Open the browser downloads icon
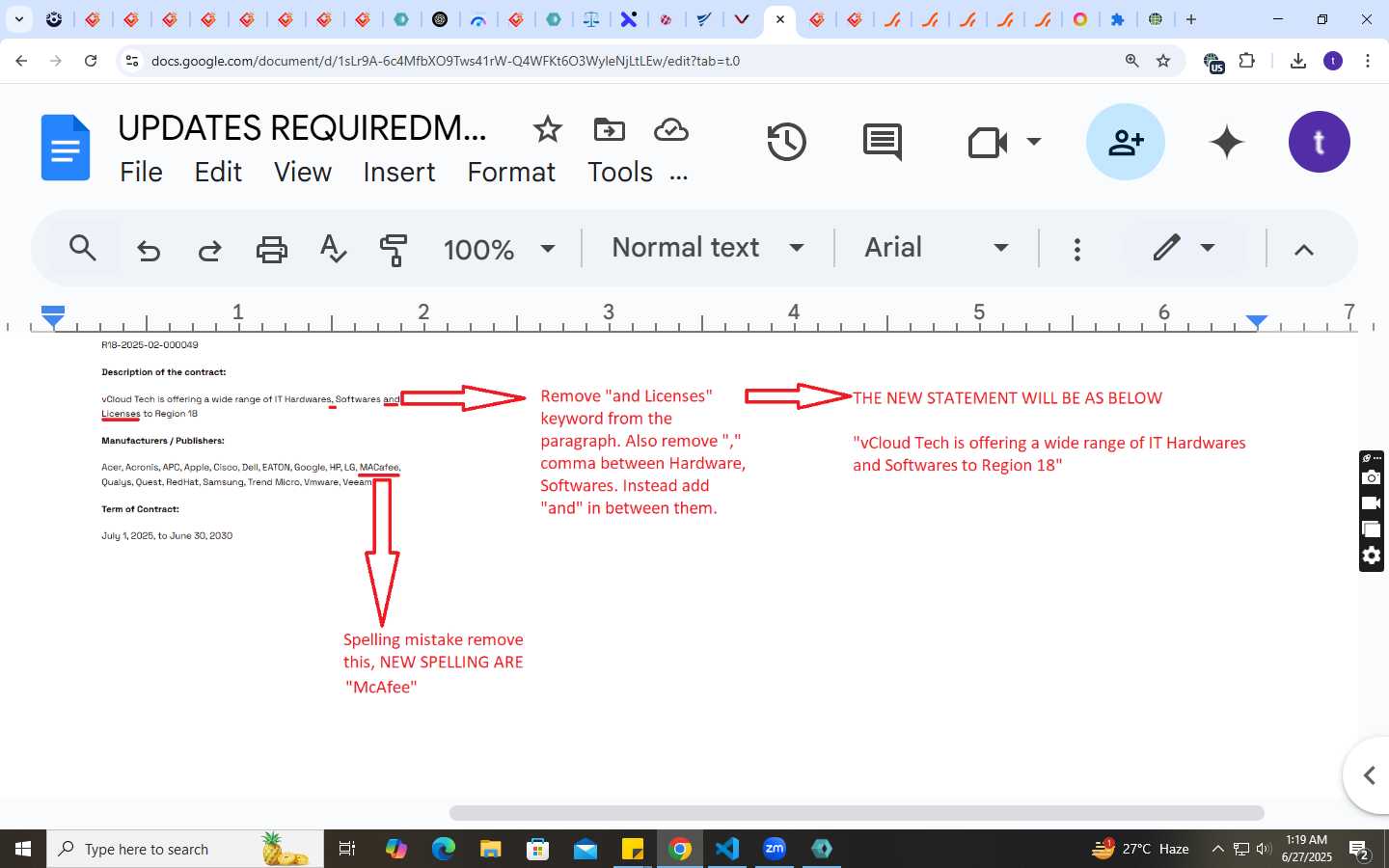1389x868 pixels. pyautogui.click(x=1298, y=61)
